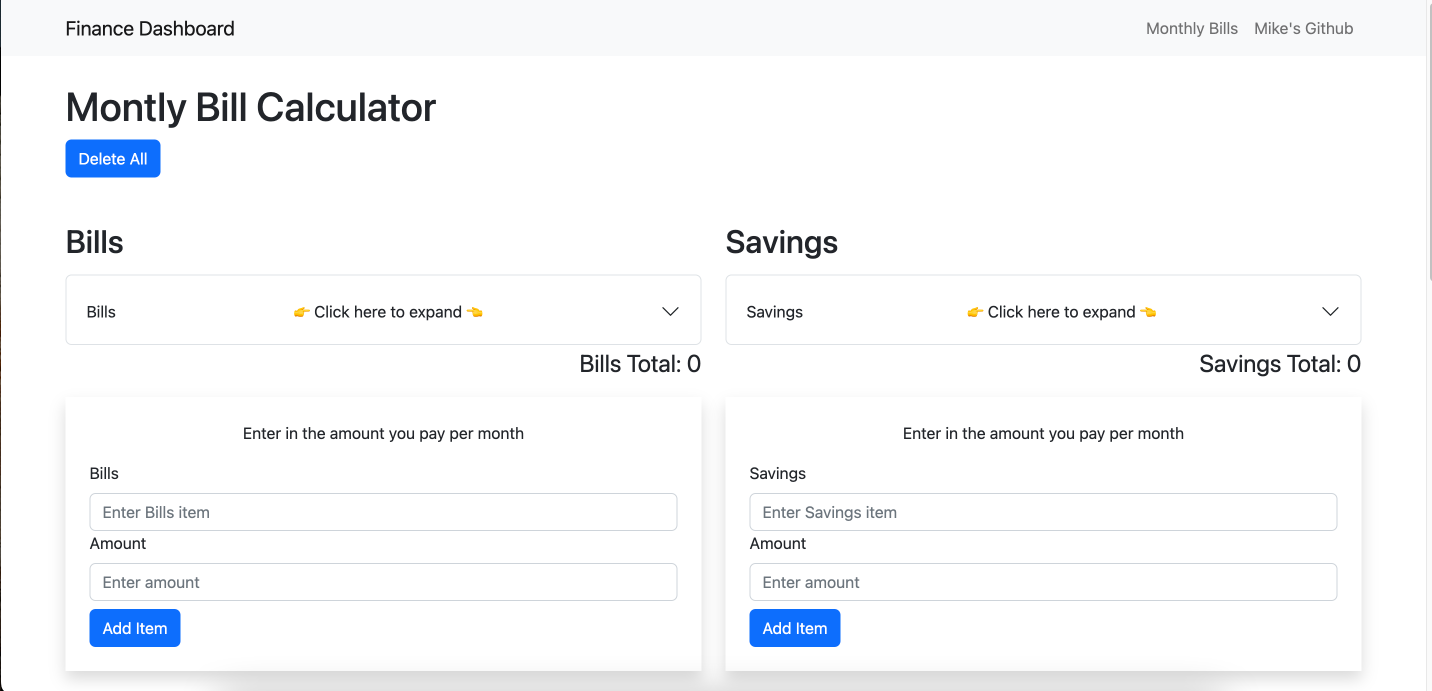Click the 'Bills Total: 0' text

[640, 364]
